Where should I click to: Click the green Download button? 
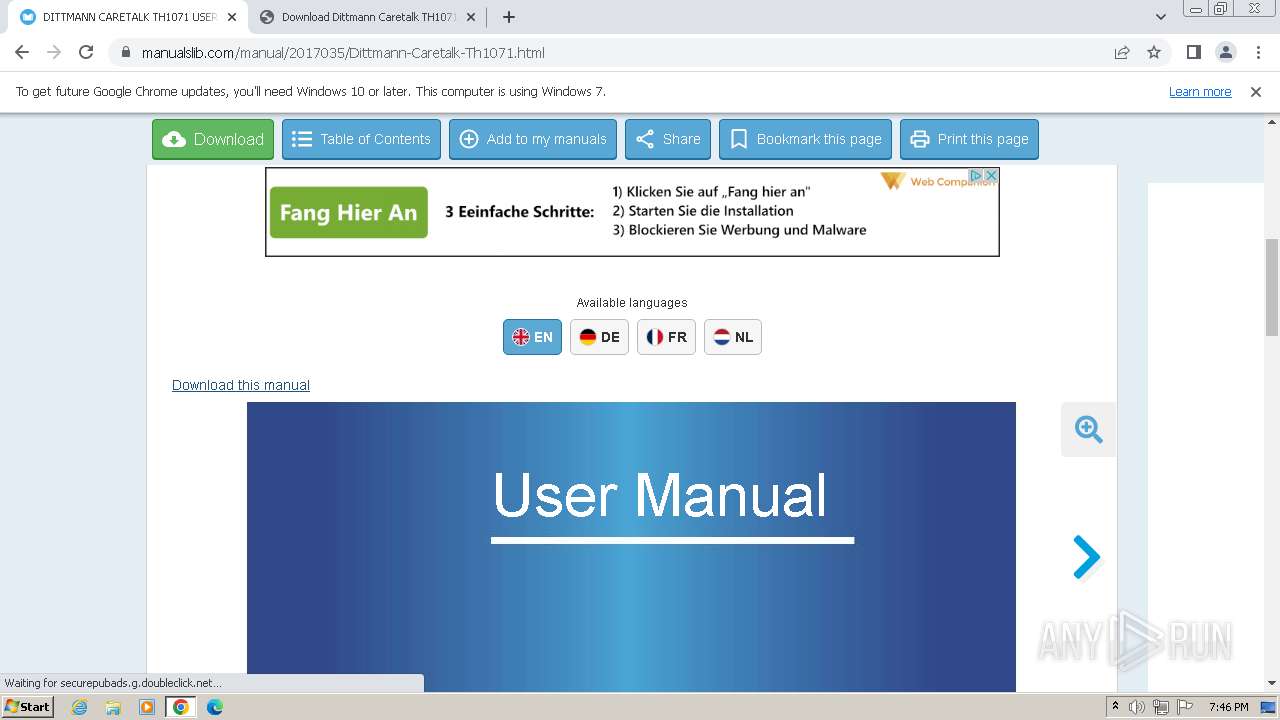click(213, 139)
